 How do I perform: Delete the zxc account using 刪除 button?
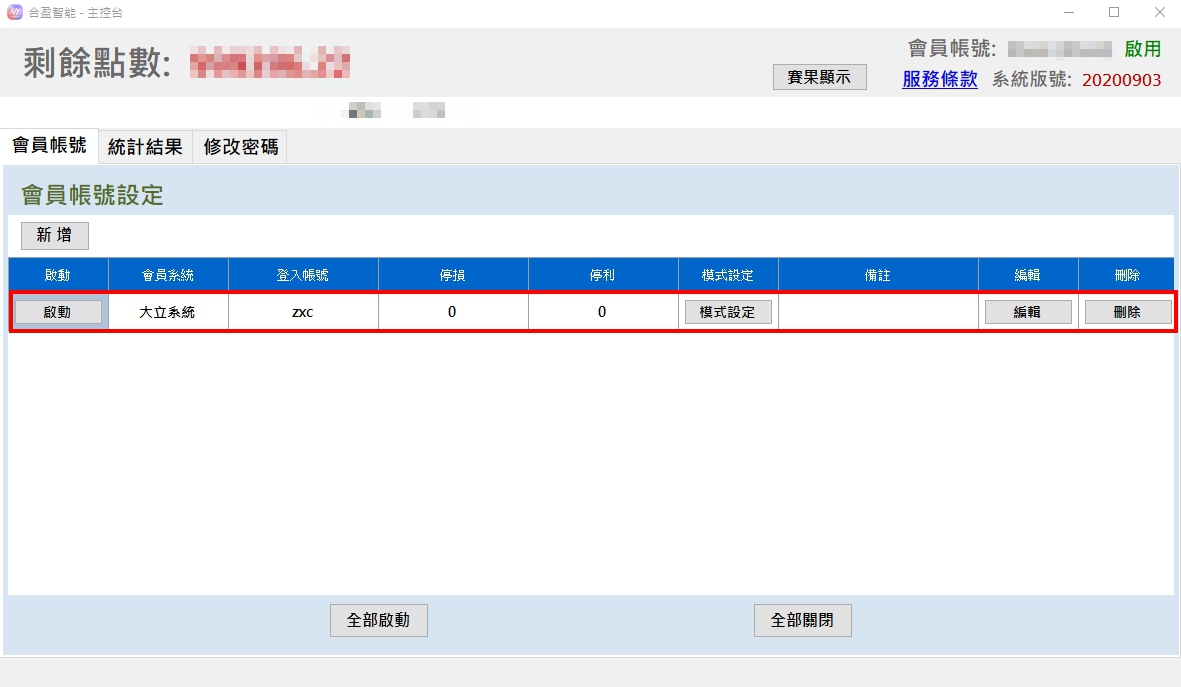tap(1127, 312)
